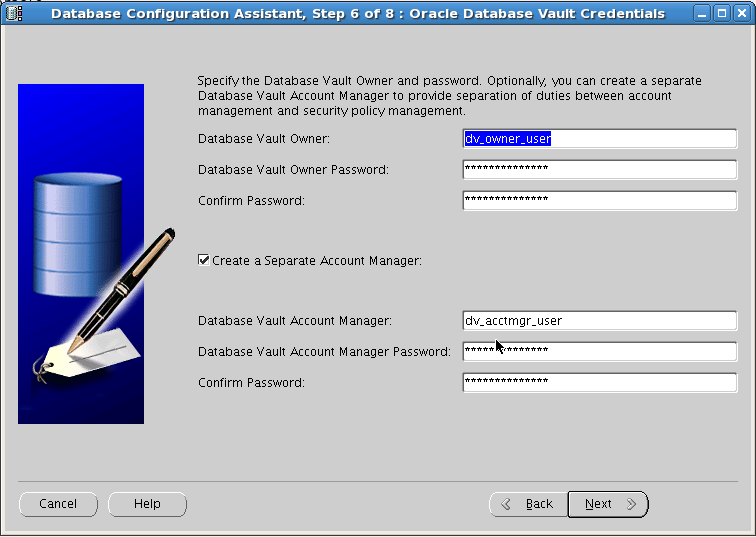Screen dimensions: 756x537
Task: Go Back to the previous step
Action: click(x=527, y=504)
